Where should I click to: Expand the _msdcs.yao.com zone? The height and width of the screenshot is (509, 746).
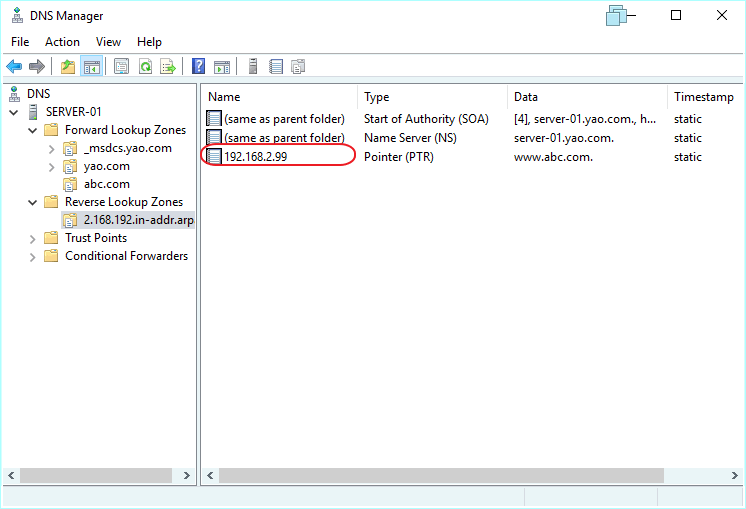[51, 149]
